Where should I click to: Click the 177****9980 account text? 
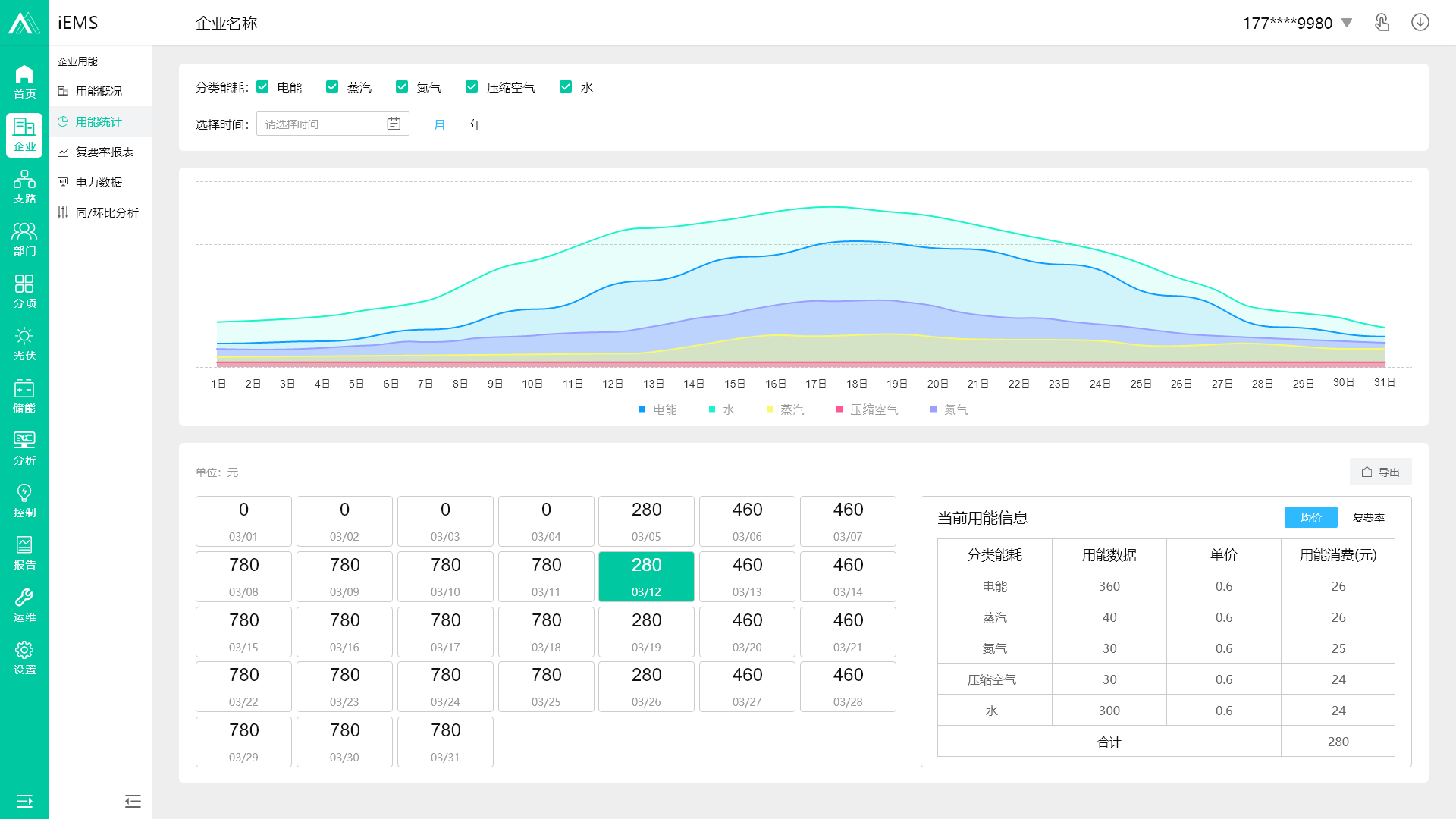(1287, 23)
